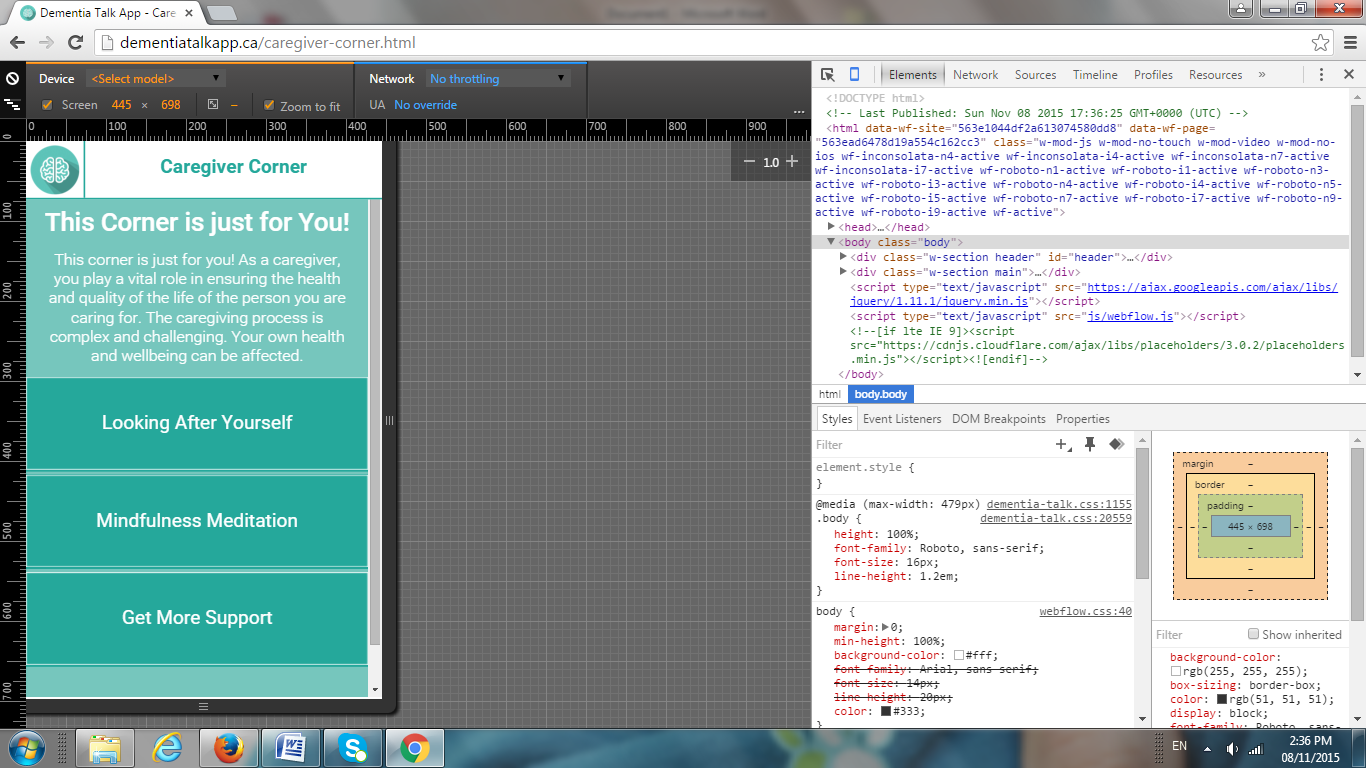The height and width of the screenshot is (768, 1366).
Task: Open the Properties sidebar tab
Action: click(1083, 419)
